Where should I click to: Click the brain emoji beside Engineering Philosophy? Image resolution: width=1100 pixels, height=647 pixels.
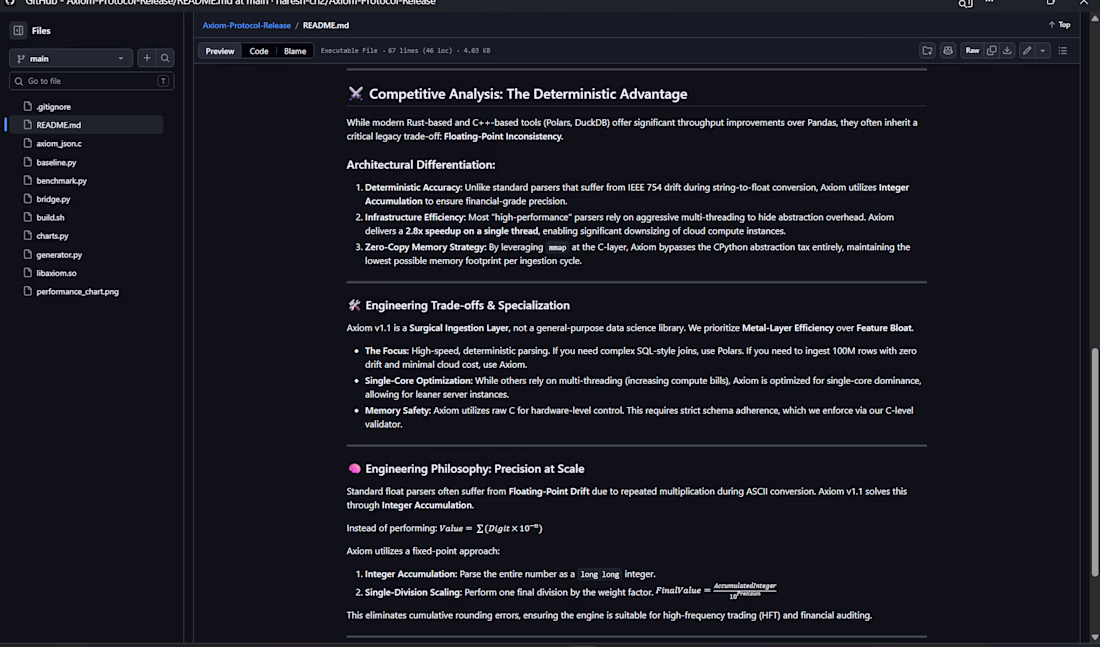[x=354, y=469]
